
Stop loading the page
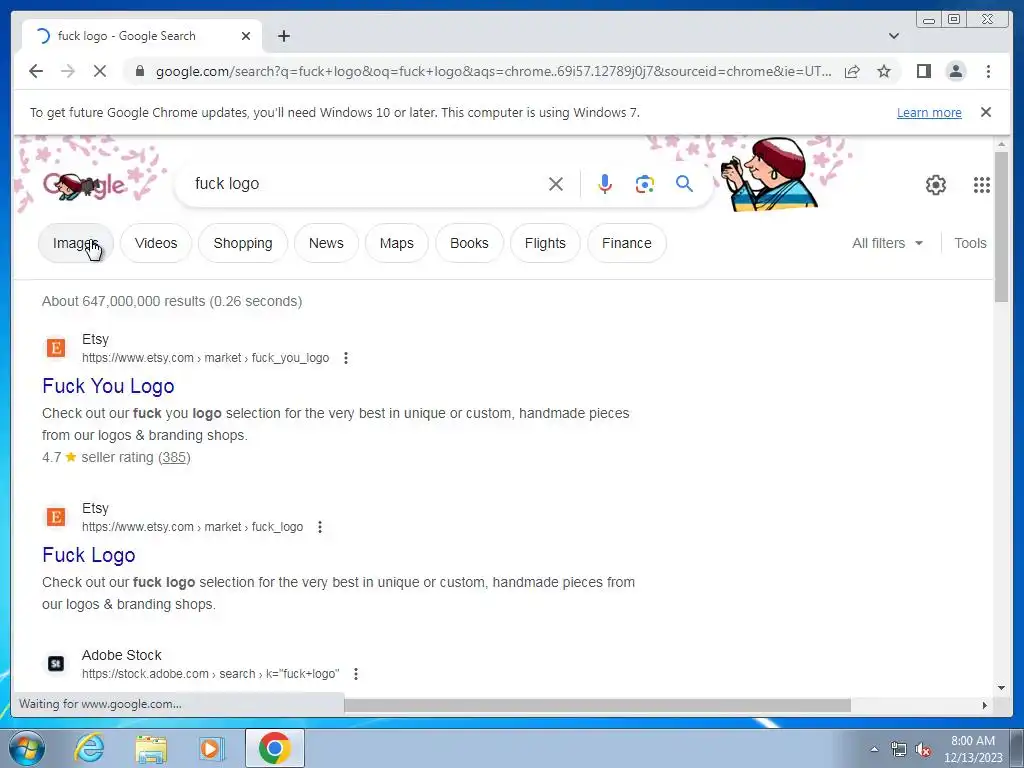pyautogui.click(x=100, y=71)
